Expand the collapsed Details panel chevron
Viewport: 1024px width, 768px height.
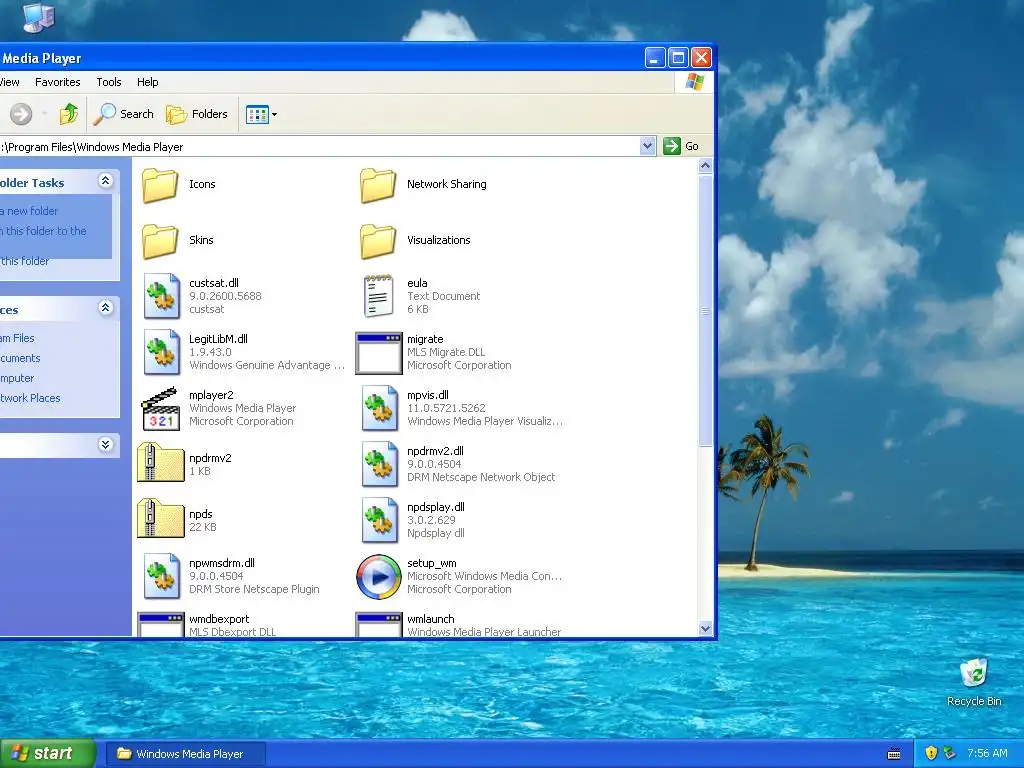click(x=105, y=445)
